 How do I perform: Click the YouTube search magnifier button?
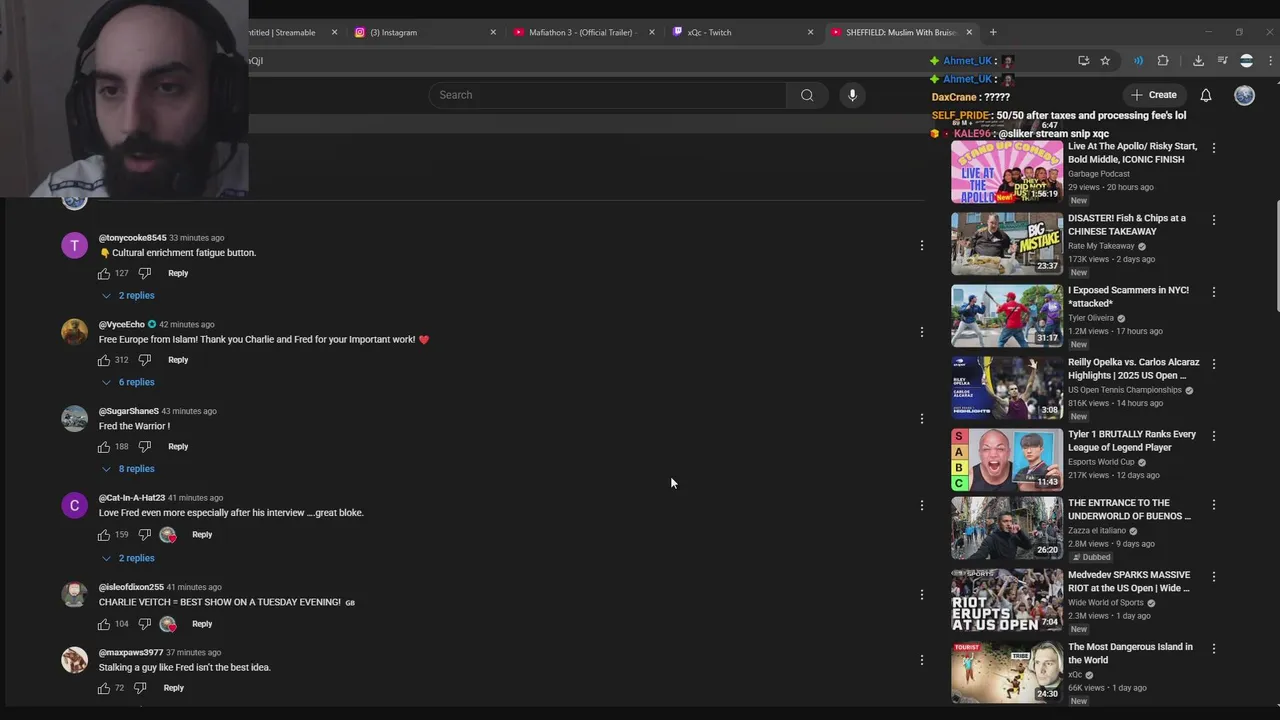(x=807, y=95)
